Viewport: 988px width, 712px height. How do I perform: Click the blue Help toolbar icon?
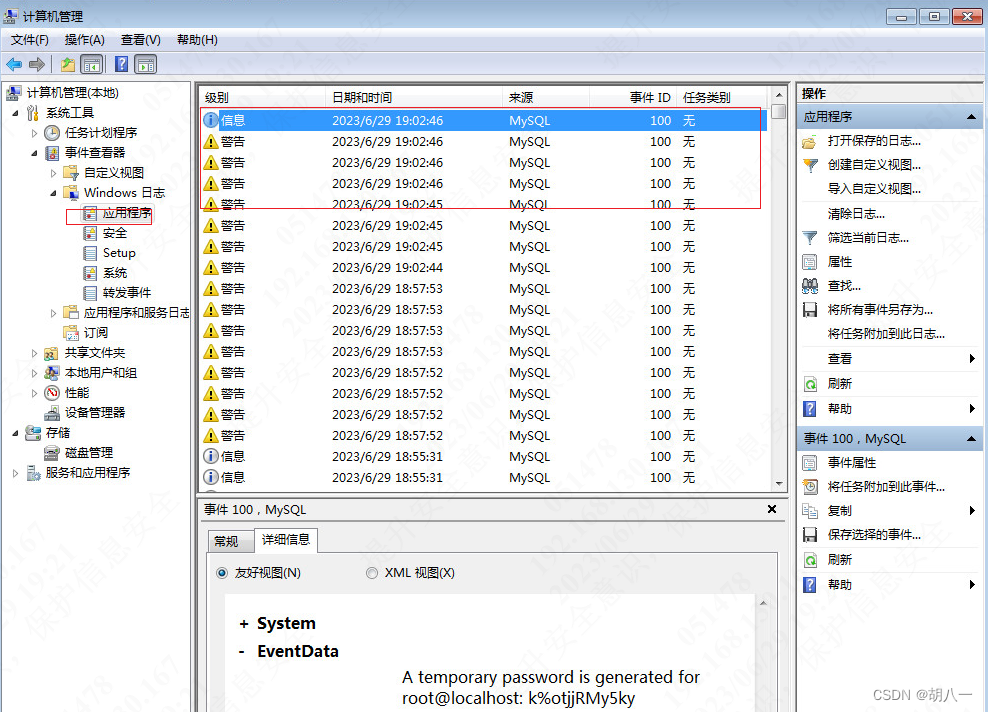[x=122, y=64]
